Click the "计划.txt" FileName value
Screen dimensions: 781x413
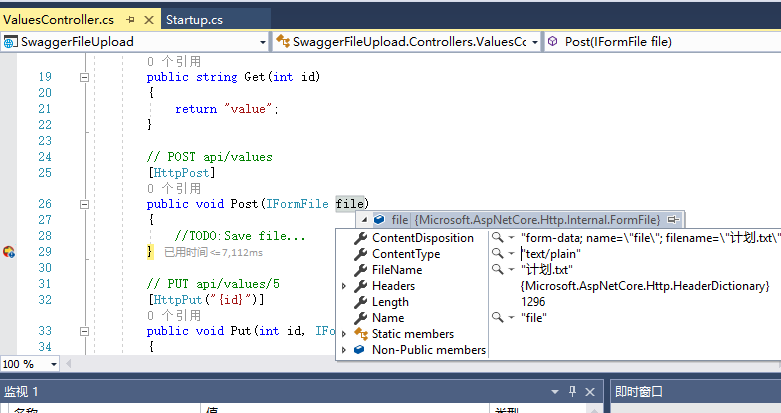[x=546, y=270]
